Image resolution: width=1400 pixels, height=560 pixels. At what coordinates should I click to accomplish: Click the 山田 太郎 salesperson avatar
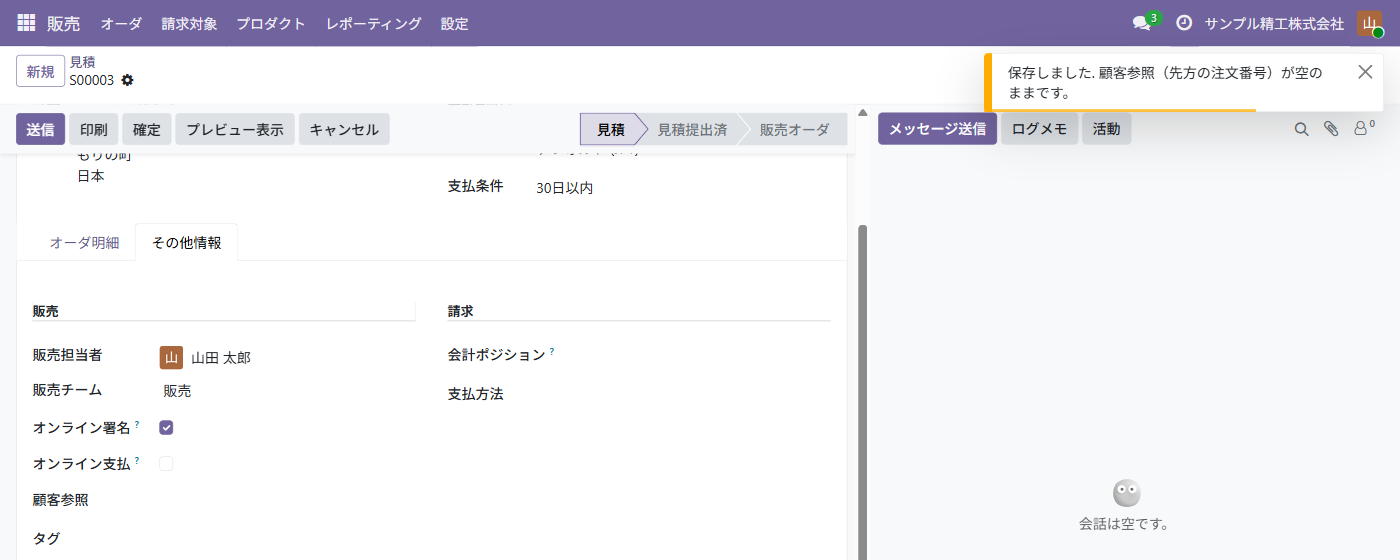tap(171, 357)
